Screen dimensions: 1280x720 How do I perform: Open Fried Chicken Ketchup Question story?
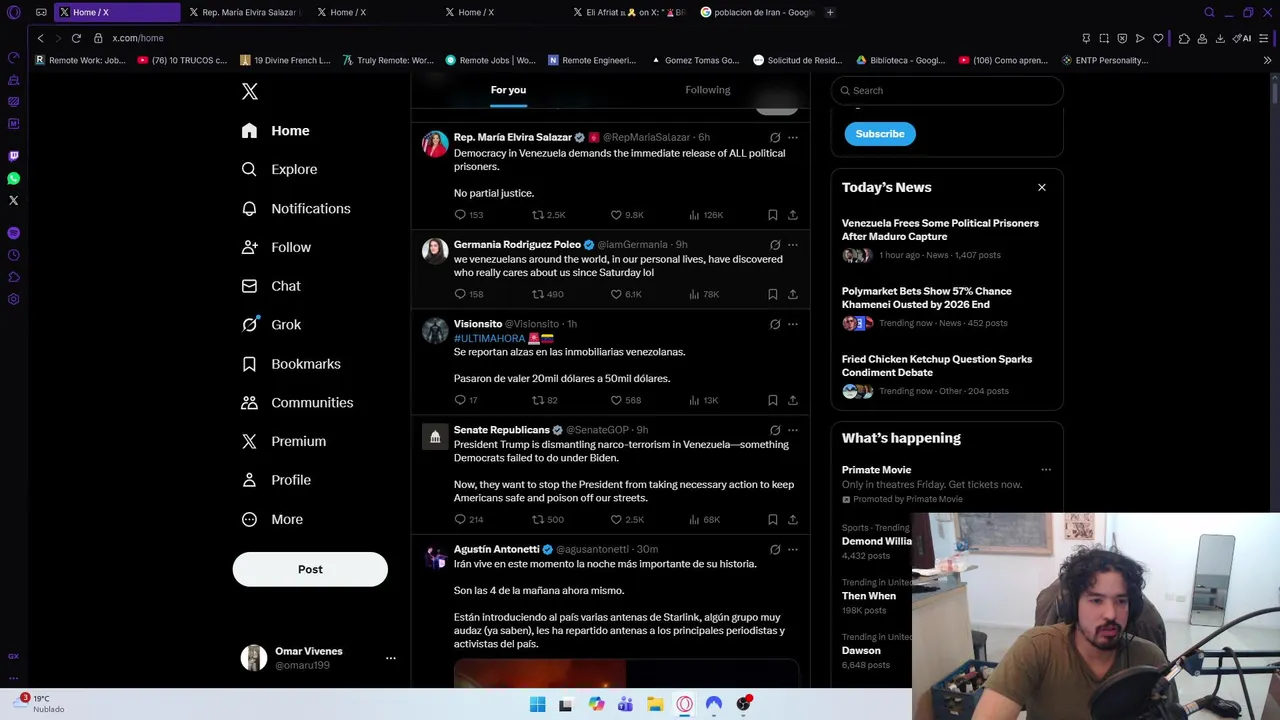[937, 366]
